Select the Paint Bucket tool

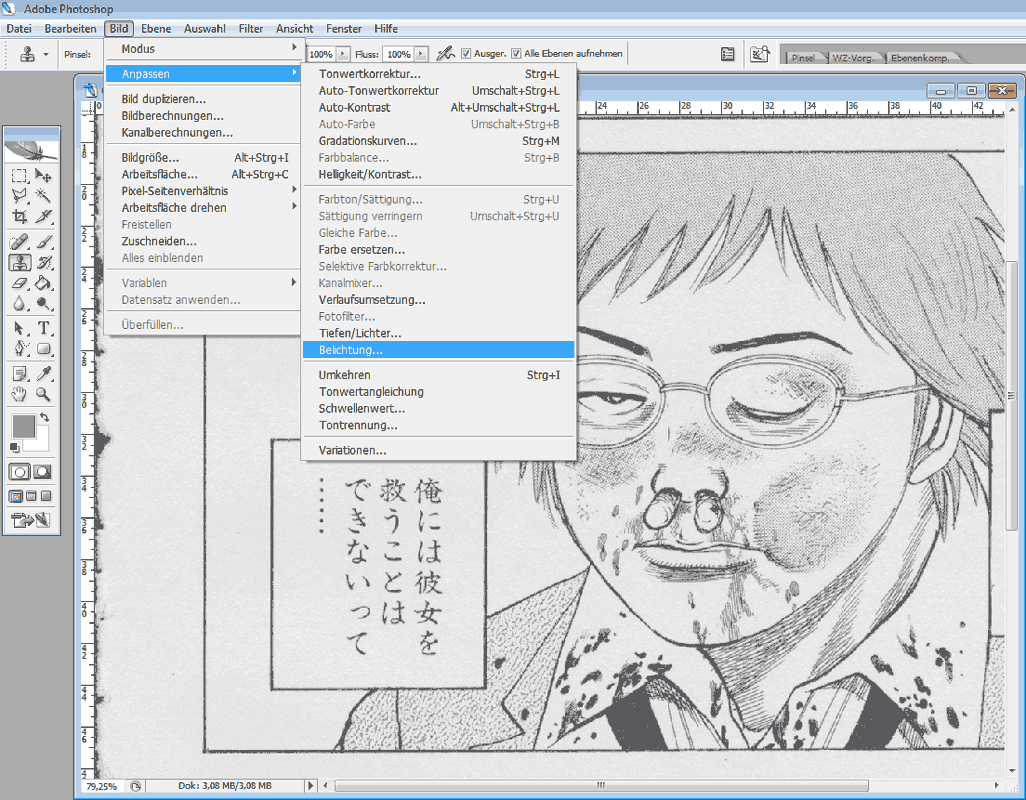coord(43,283)
